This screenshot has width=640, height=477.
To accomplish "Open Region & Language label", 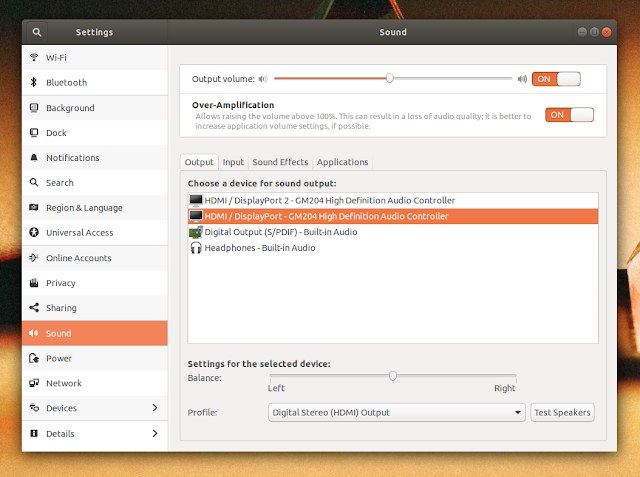I will coord(84,208).
